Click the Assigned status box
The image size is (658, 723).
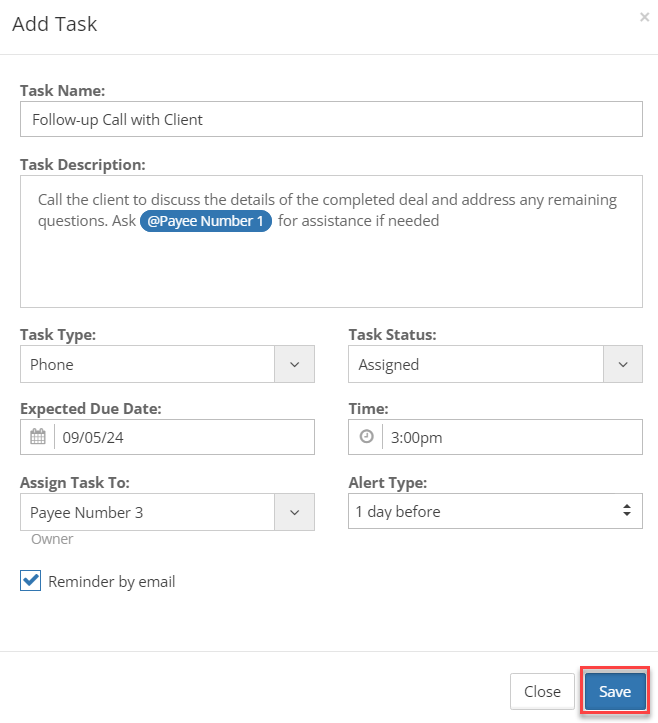pos(476,364)
